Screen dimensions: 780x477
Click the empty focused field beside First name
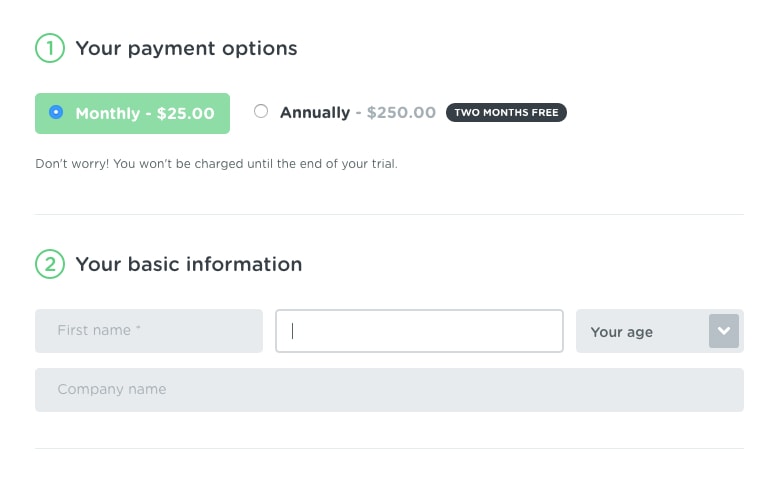420,331
